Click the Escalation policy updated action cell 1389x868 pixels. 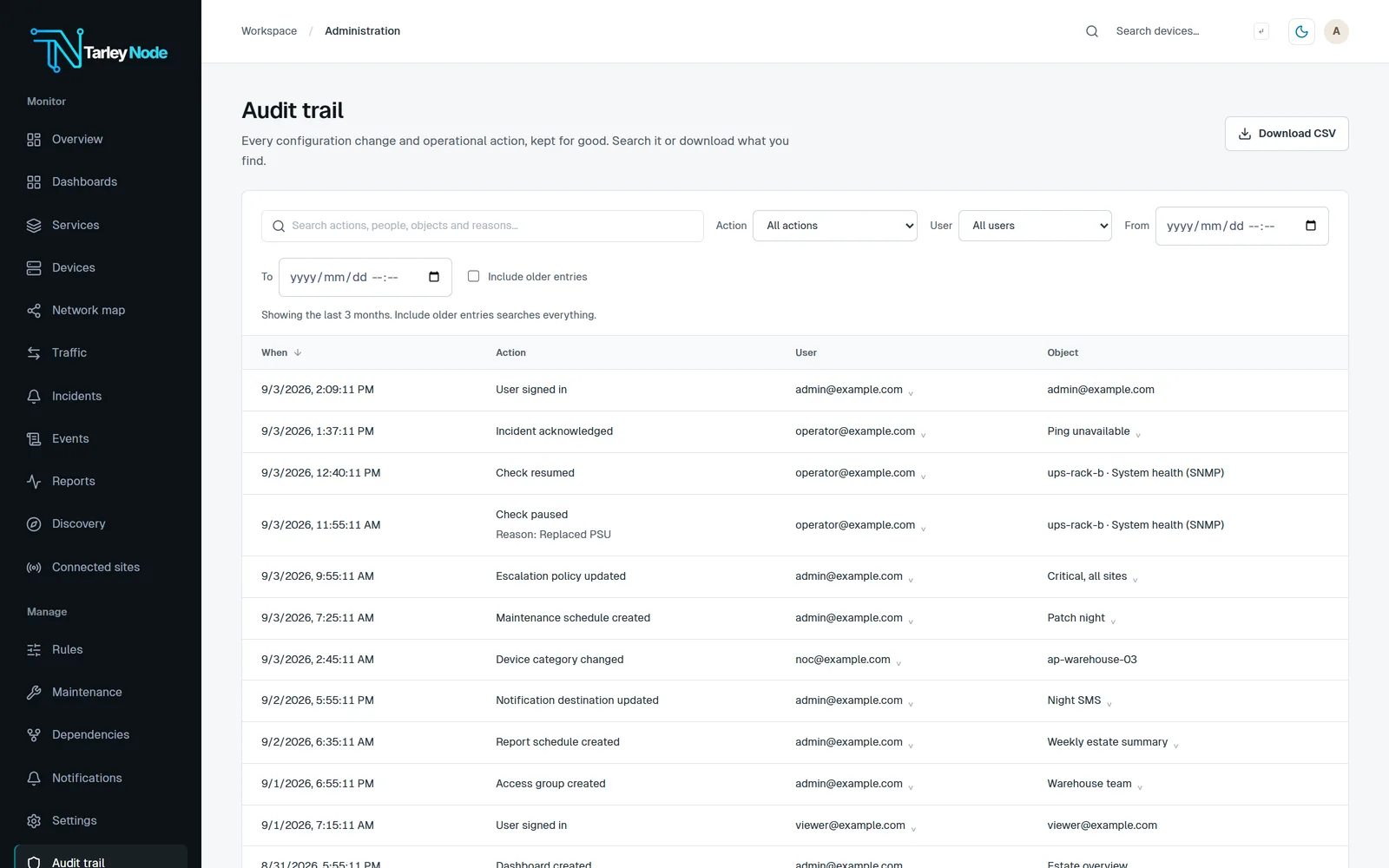pyautogui.click(x=561, y=576)
